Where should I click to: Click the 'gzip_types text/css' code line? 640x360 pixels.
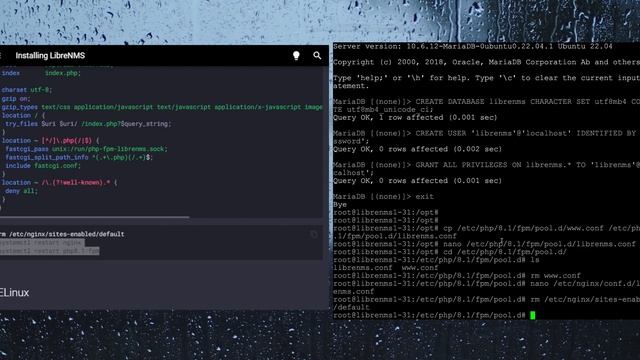(x=162, y=107)
